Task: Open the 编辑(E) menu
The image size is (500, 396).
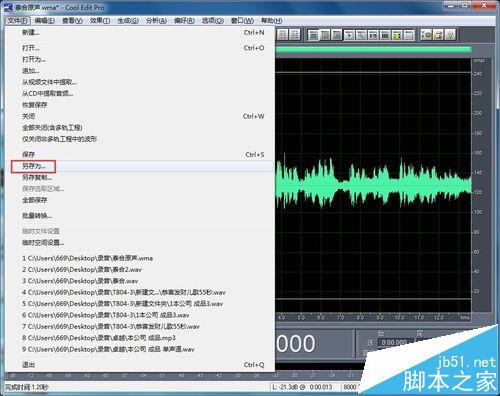Action: pos(45,21)
